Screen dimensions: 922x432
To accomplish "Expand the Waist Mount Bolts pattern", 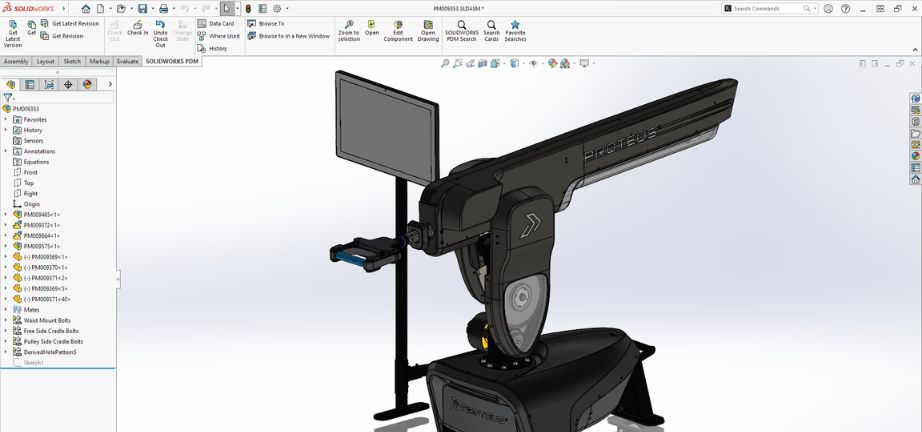I will coord(6,320).
